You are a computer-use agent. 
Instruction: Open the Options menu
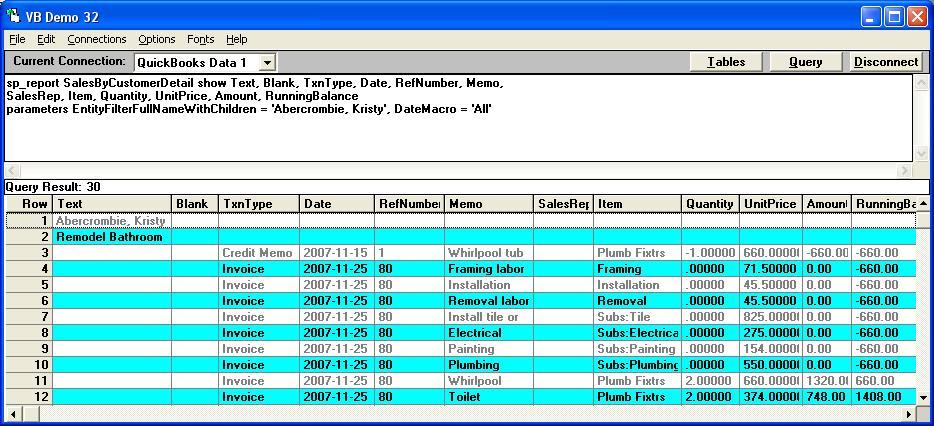(x=157, y=39)
